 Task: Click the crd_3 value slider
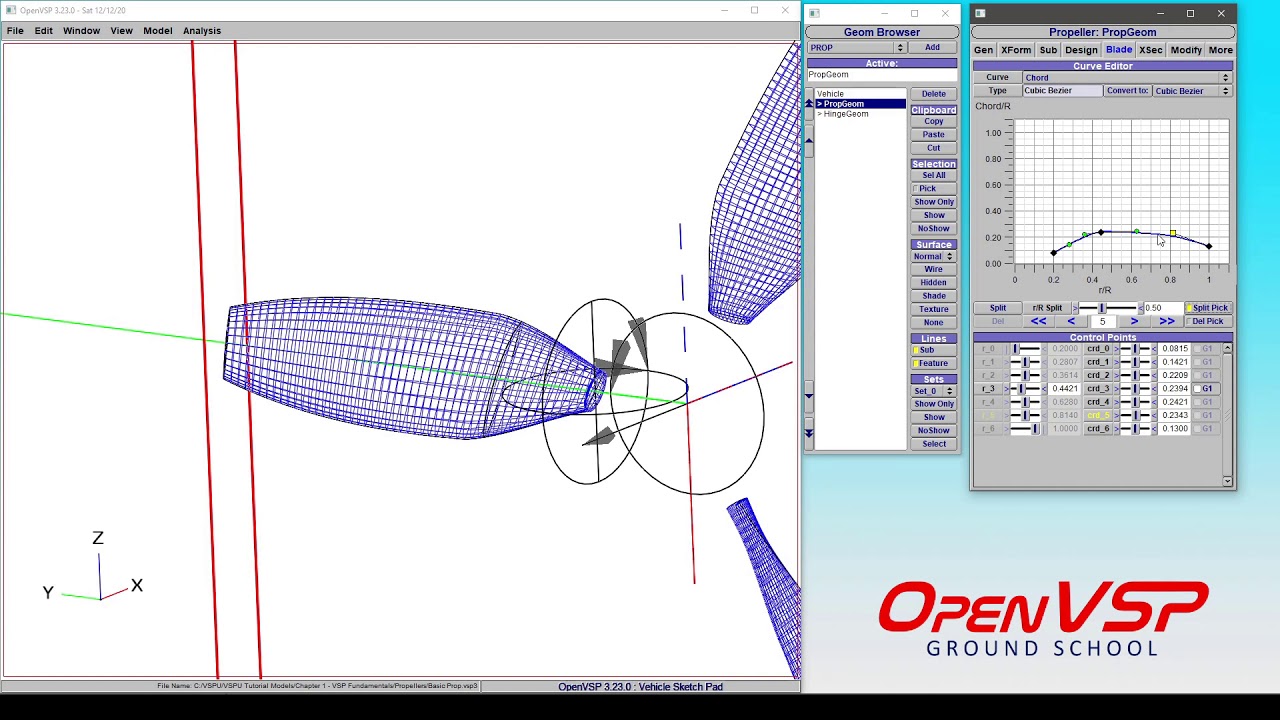(1135, 389)
